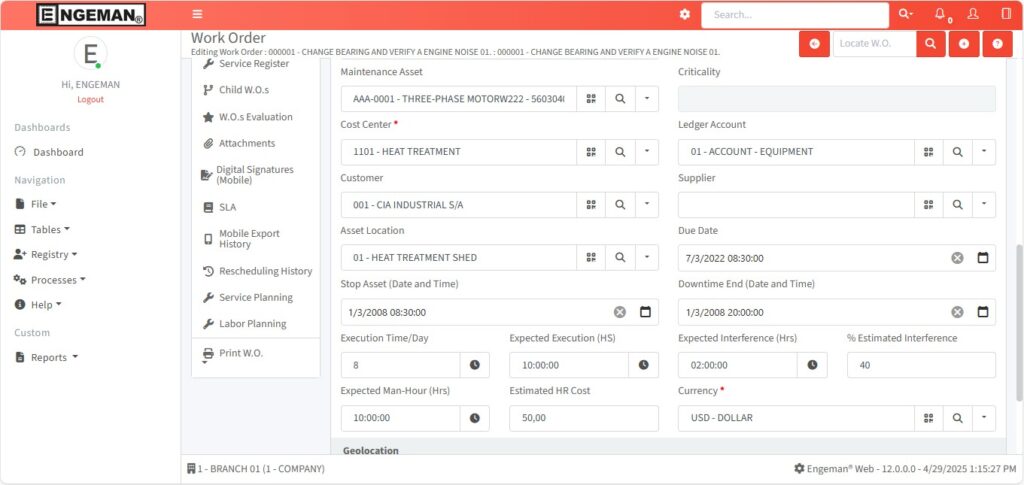Click the user profile icon in header

(973, 14)
